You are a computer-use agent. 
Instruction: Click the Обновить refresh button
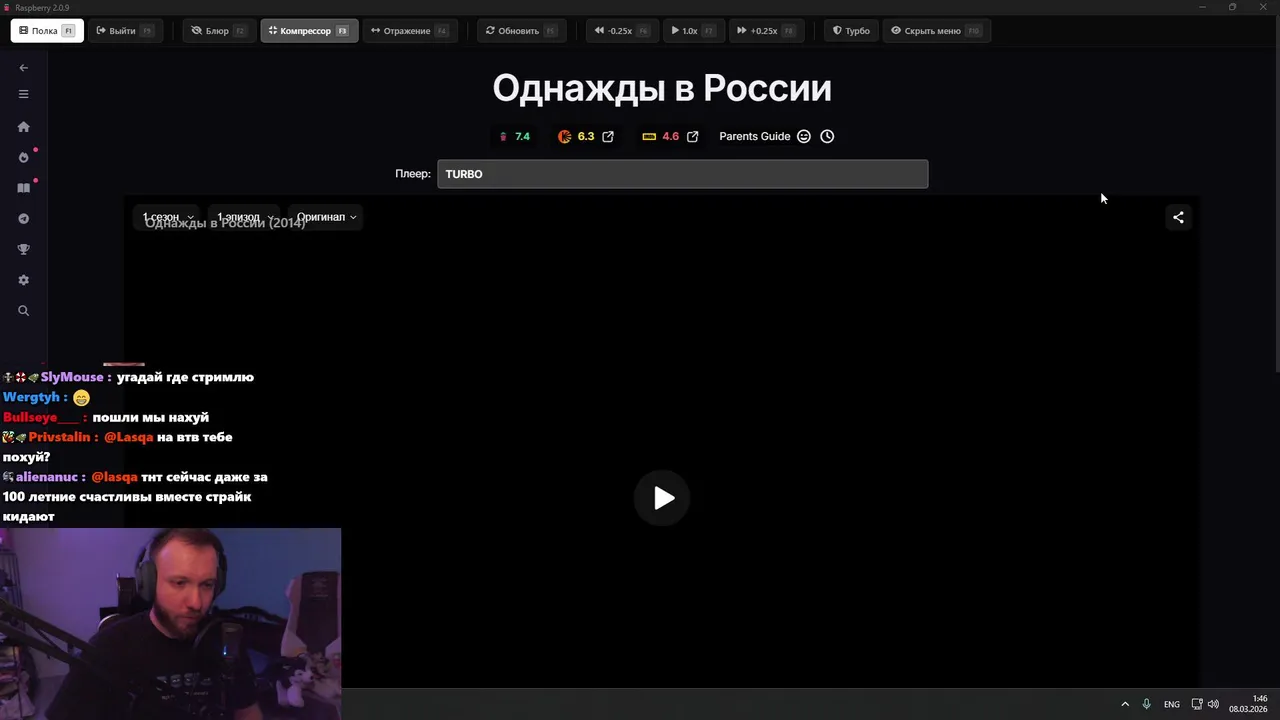click(521, 31)
